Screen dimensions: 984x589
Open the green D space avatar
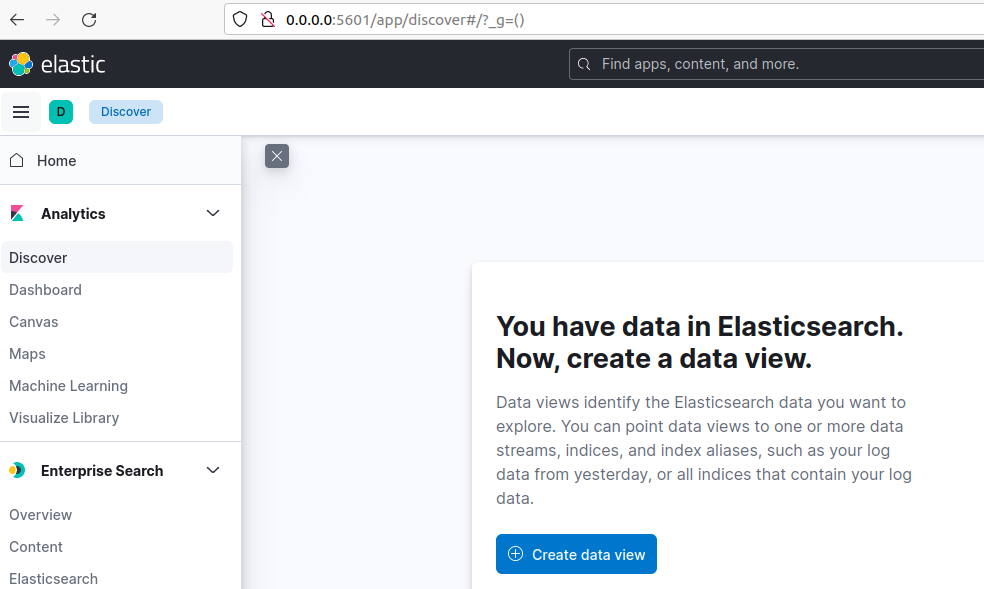pos(61,112)
